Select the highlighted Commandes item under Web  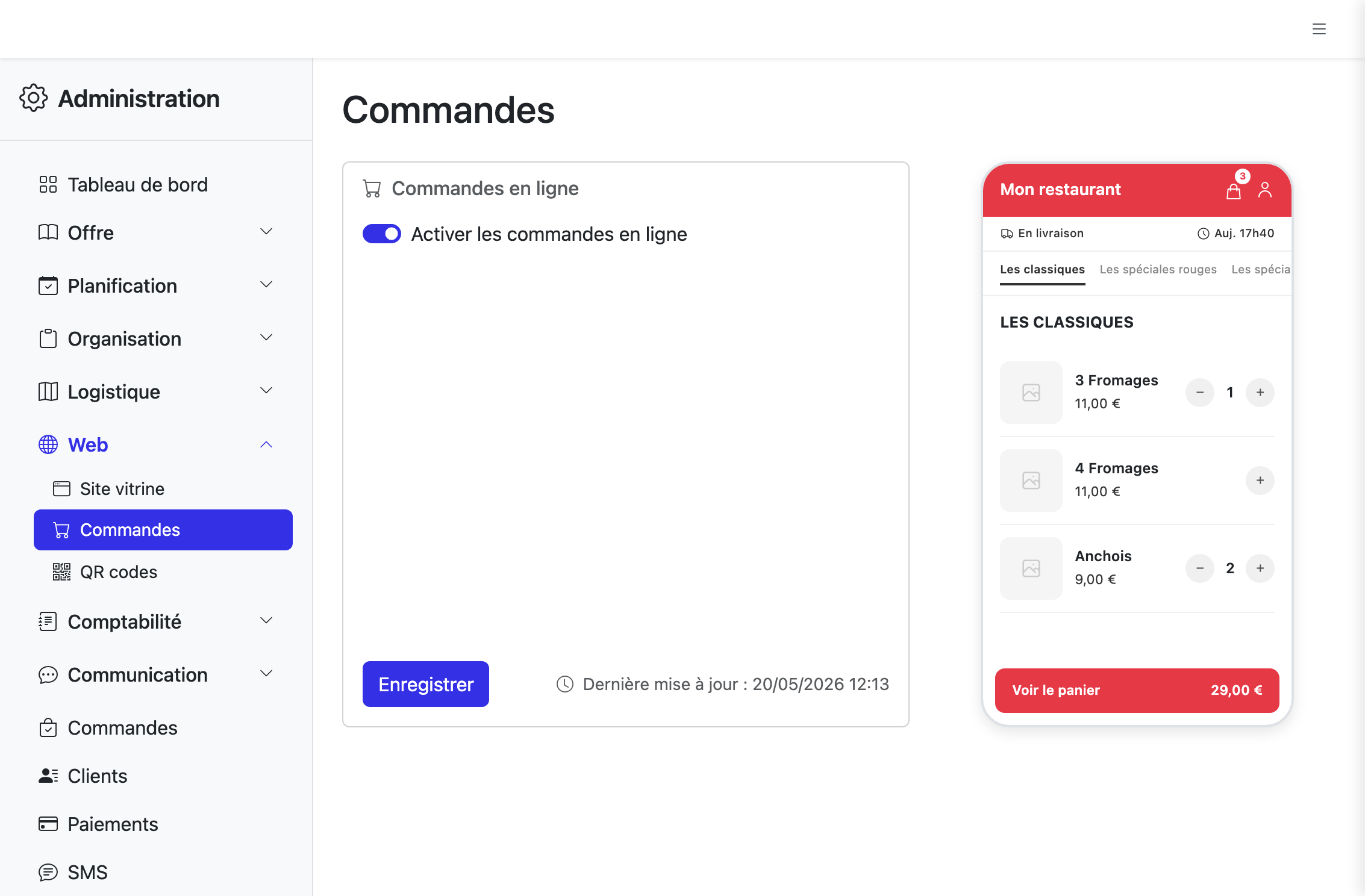[x=163, y=530]
